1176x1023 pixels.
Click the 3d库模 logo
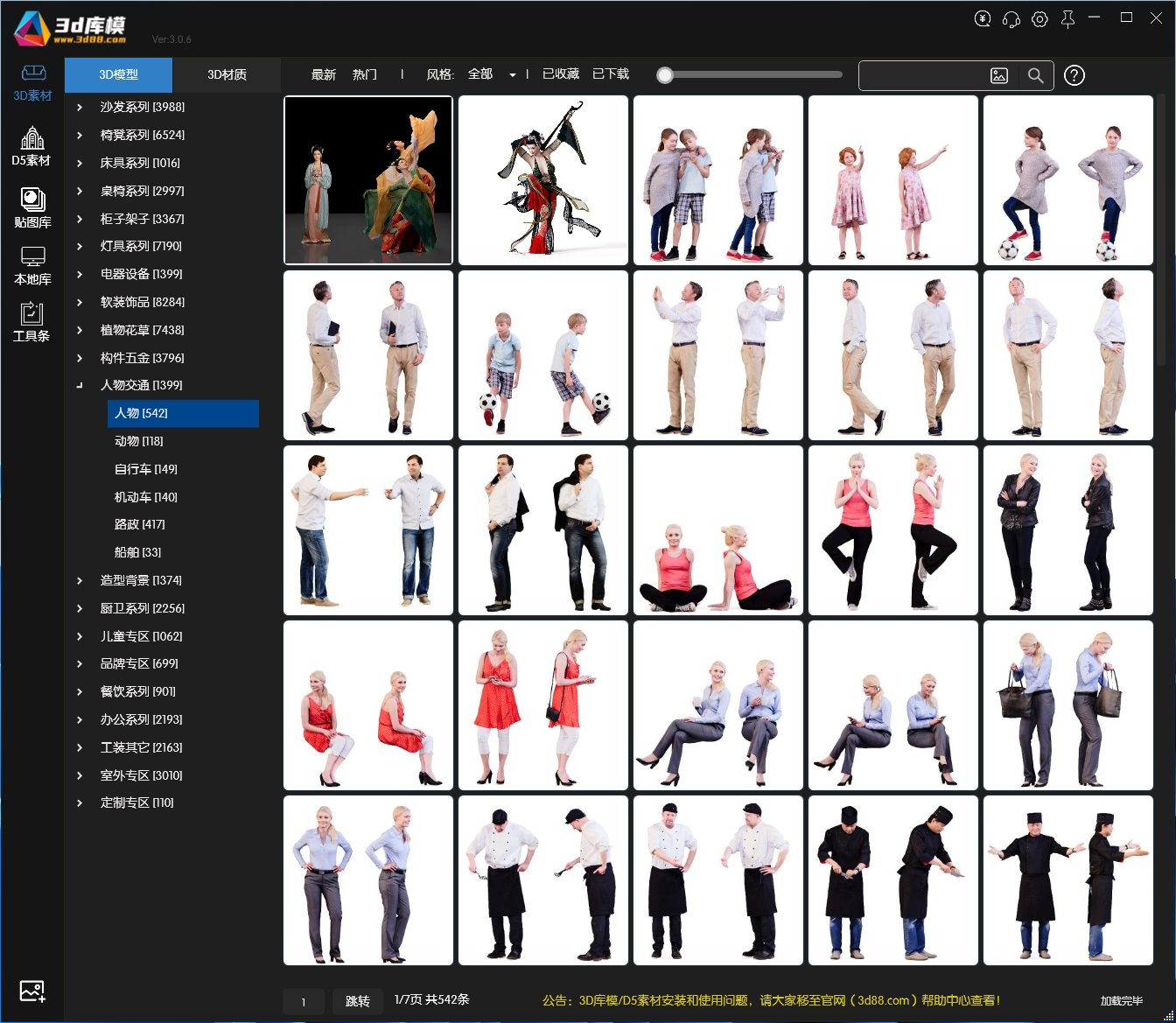70,28
